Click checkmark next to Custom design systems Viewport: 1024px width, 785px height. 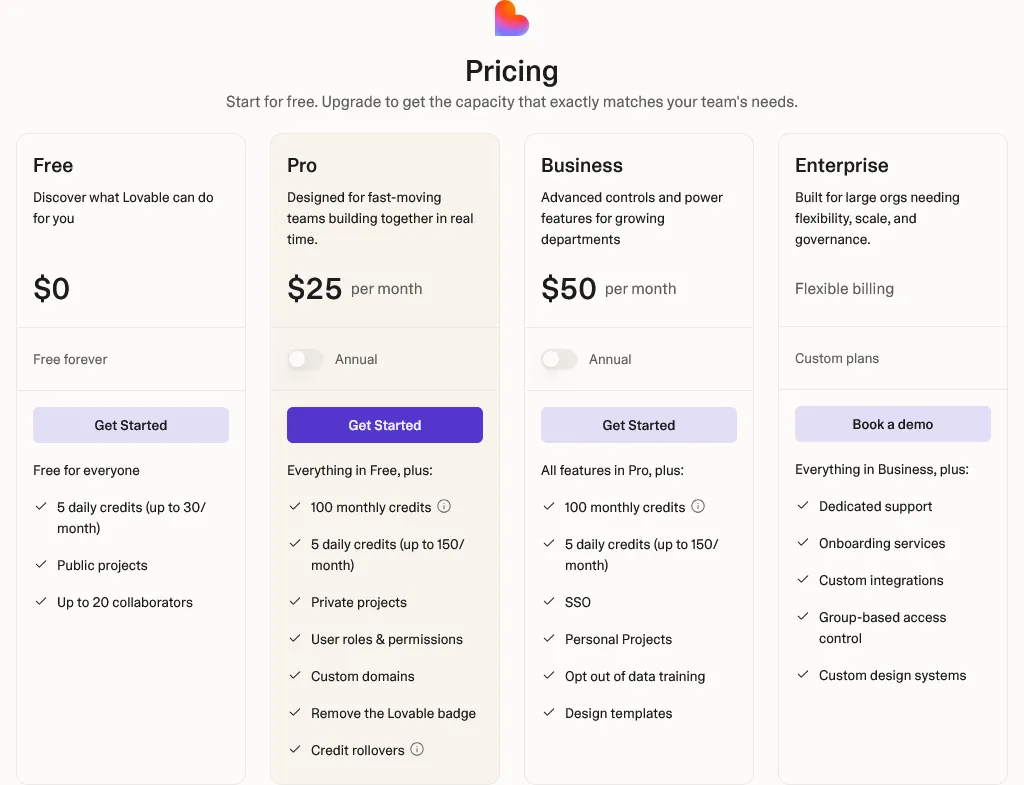[x=803, y=675]
